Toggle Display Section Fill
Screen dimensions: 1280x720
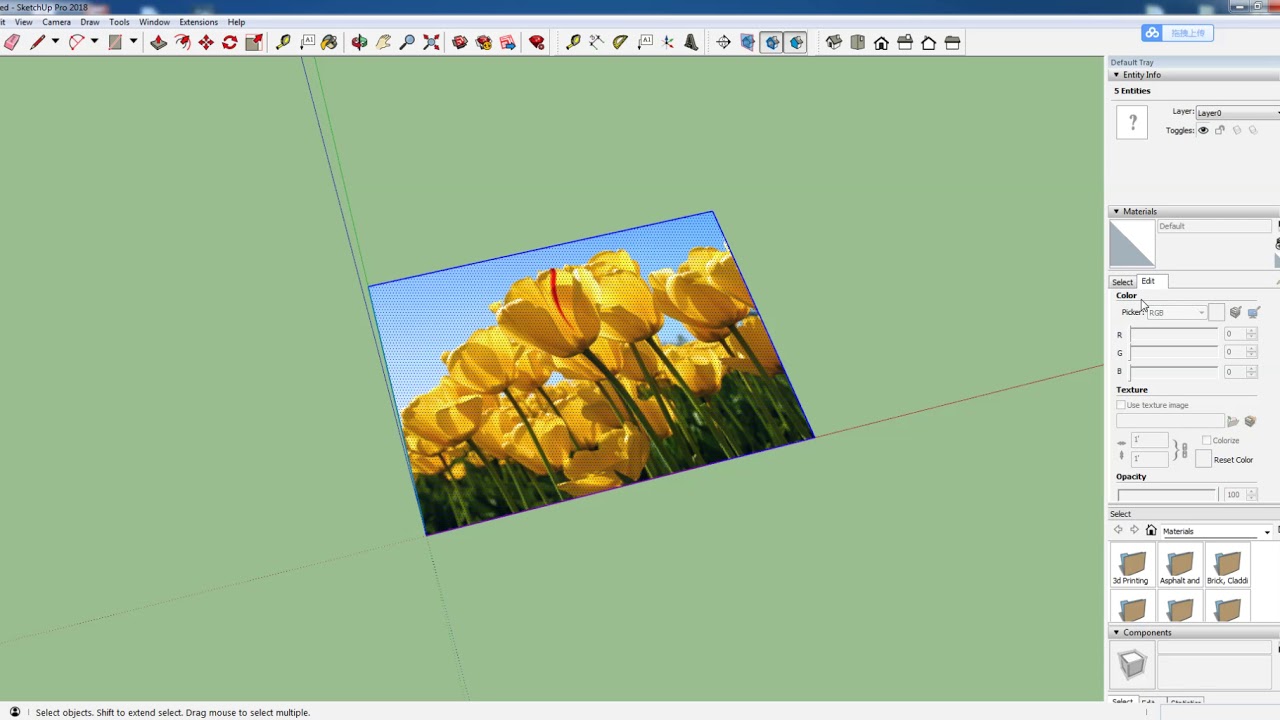tap(796, 42)
